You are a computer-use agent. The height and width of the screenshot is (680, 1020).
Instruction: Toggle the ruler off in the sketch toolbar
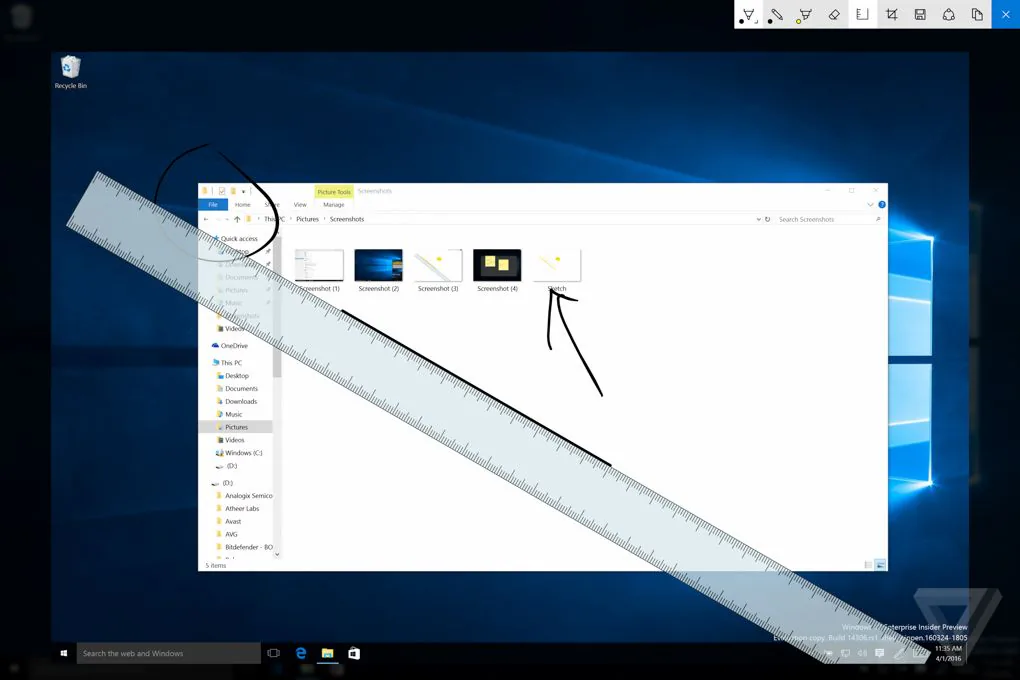coord(863,14)
